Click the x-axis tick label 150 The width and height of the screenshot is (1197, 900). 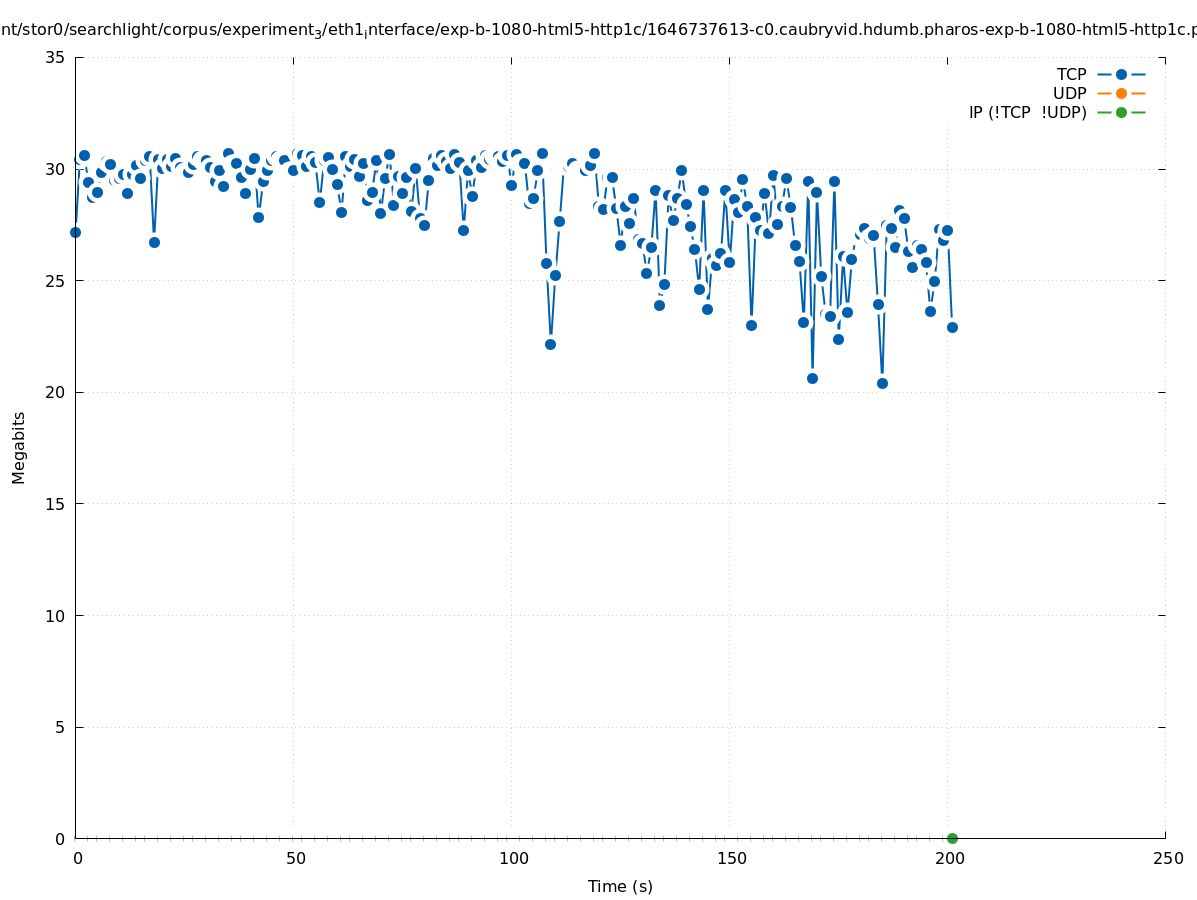(730, 859)
